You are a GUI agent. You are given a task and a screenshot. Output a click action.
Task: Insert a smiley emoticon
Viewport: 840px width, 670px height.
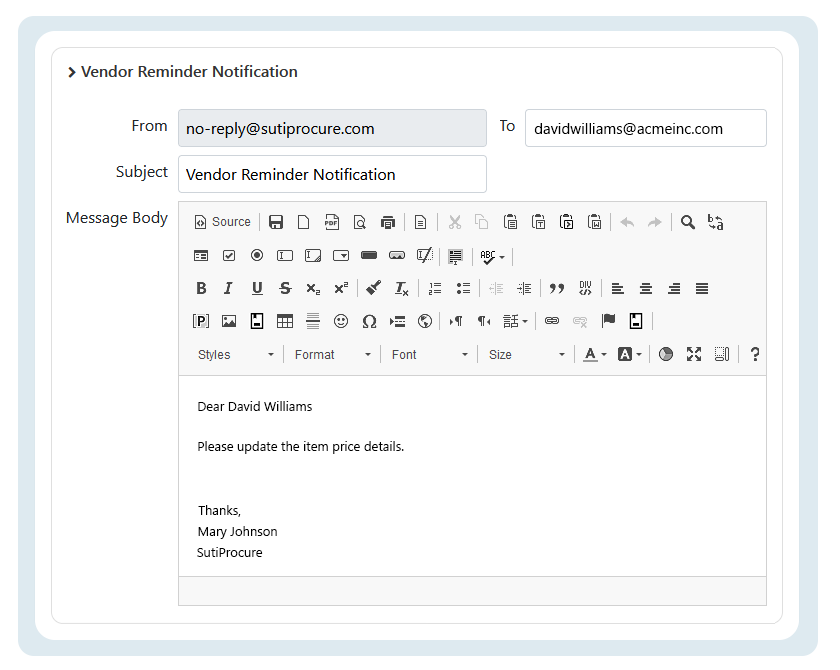pyautogui.click(x=341, y=321)
